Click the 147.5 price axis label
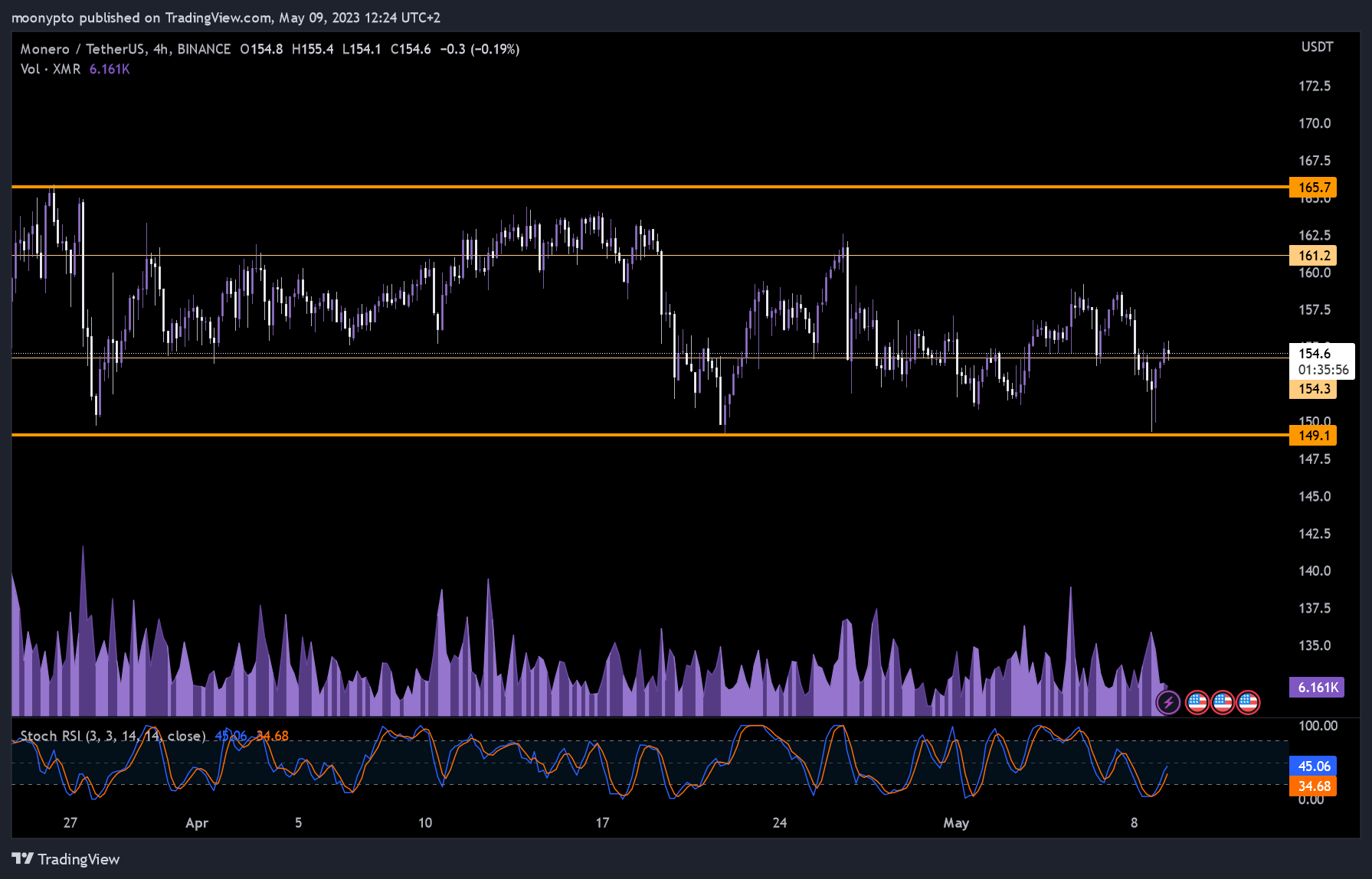This screenshot has width=1372, height=879. click(x=1315, y=459)
